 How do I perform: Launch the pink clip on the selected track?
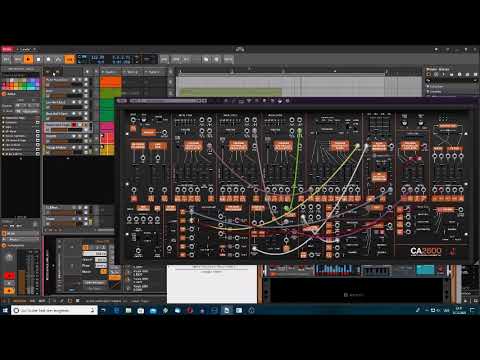point(107,127)
